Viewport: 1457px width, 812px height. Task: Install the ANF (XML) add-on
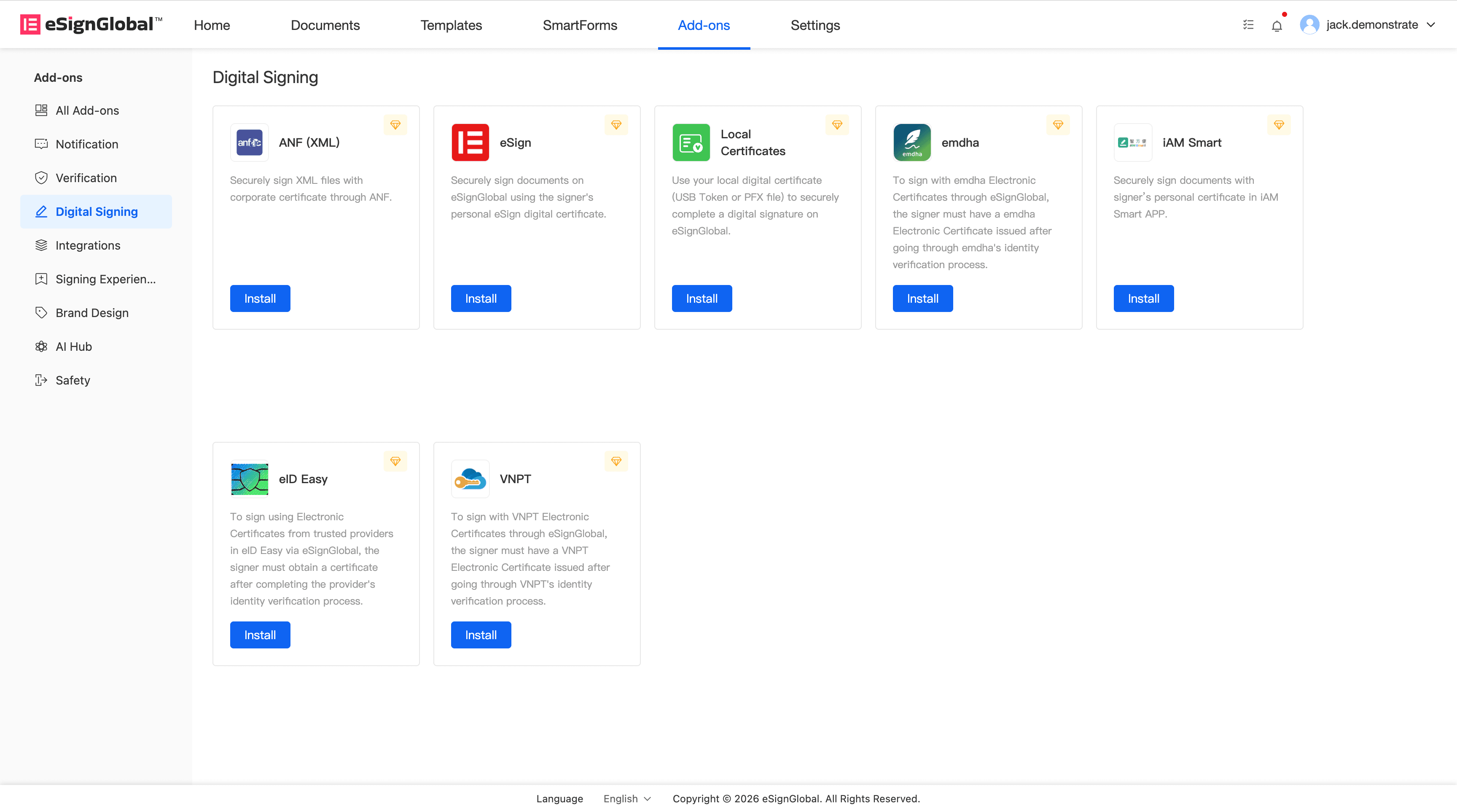[260, 298]
